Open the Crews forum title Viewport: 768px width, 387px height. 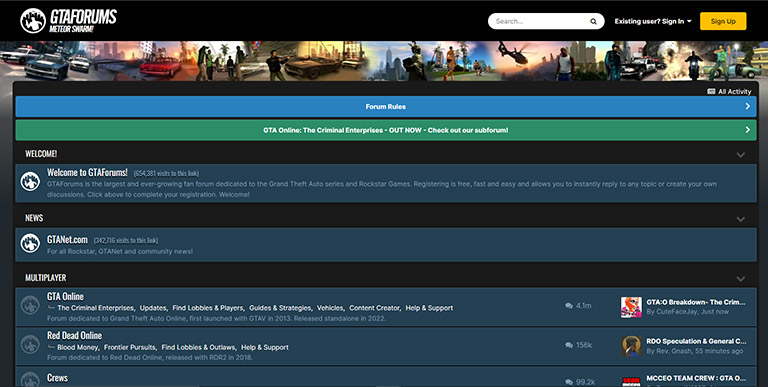coord(57,378)
